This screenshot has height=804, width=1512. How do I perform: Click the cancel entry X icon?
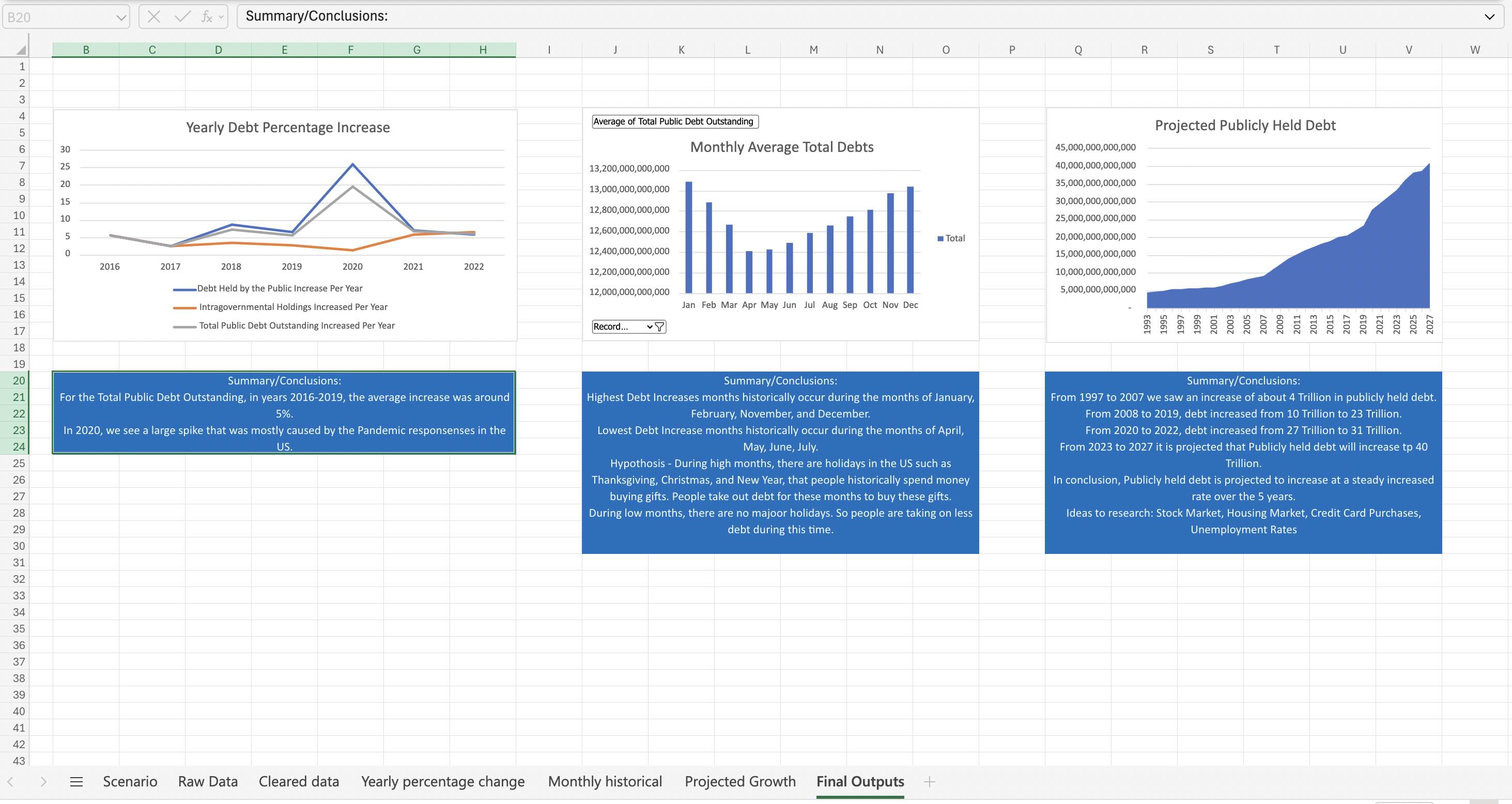point(154,17)
